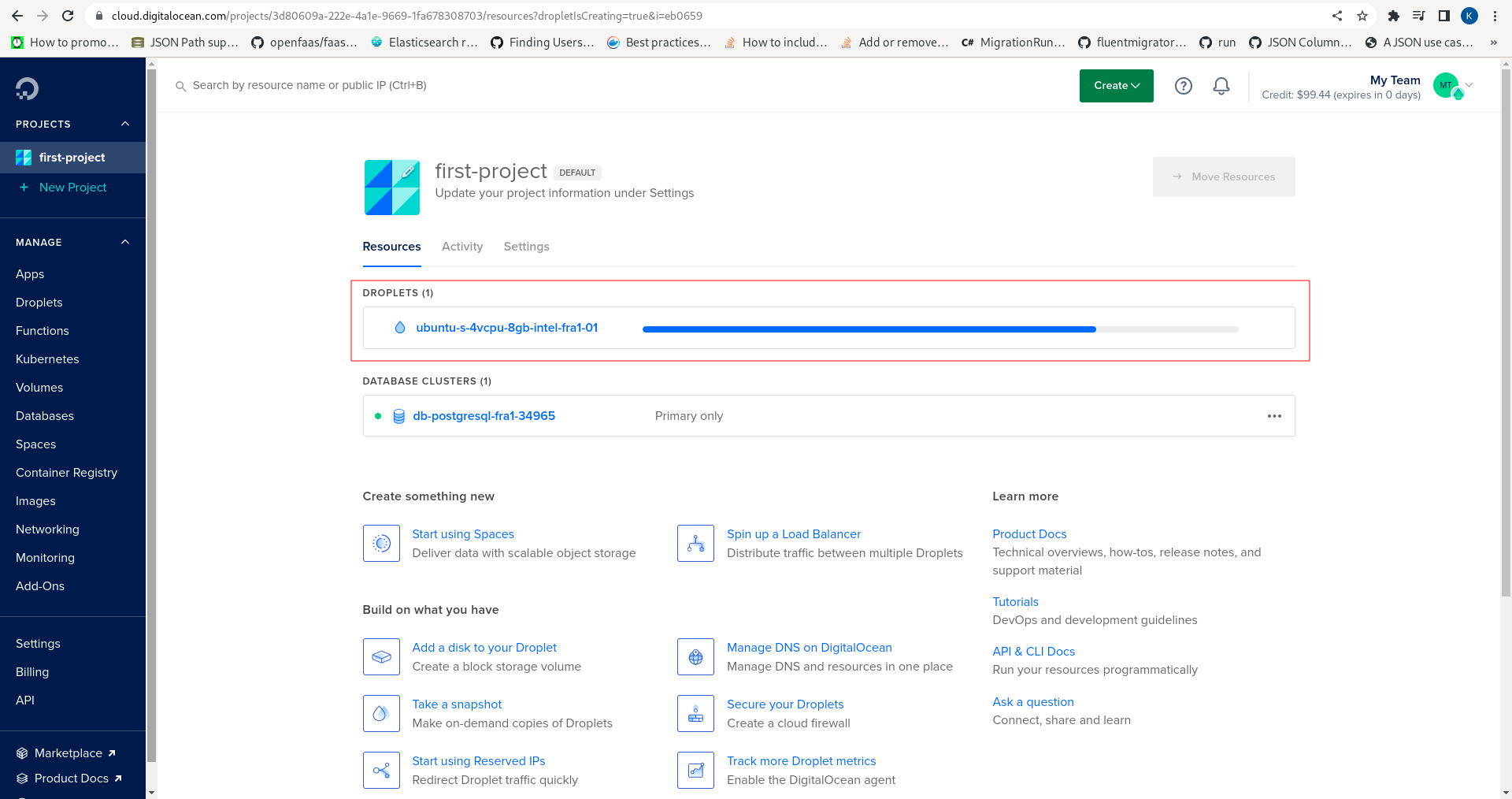Open Apps in the sidebar
Viewport: 1512px width, 799px height.
[x=30, y=274]
